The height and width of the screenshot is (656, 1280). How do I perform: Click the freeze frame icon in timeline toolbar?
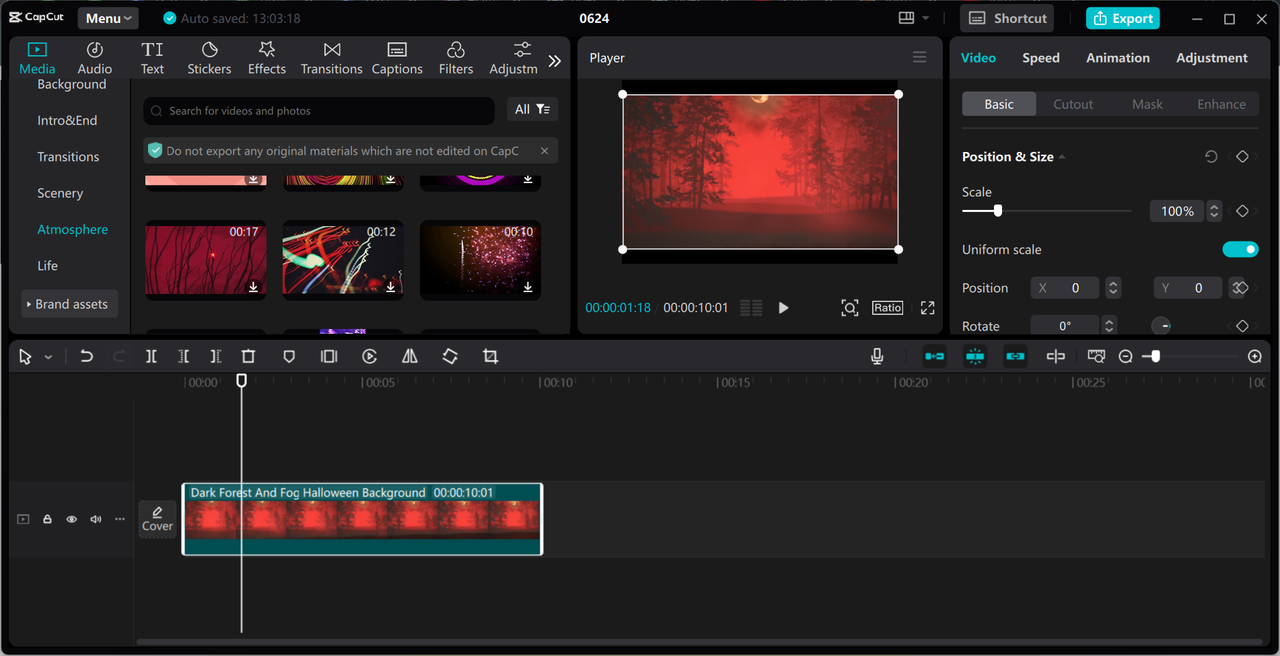pos(329,356)
